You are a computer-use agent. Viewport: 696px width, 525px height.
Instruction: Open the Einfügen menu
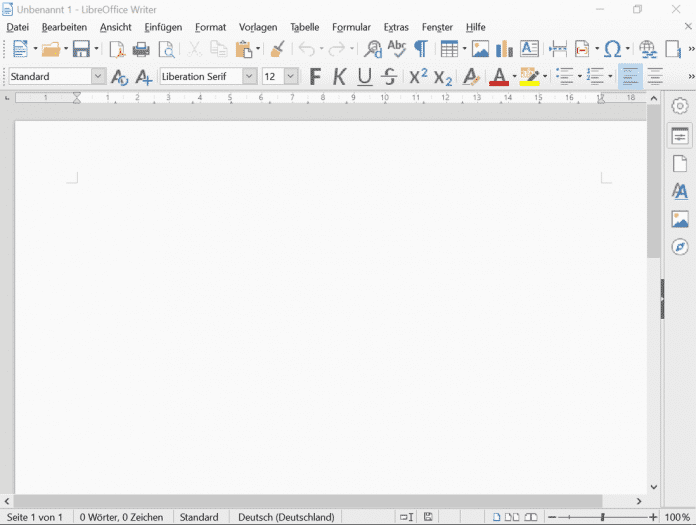tap(163, 27)
